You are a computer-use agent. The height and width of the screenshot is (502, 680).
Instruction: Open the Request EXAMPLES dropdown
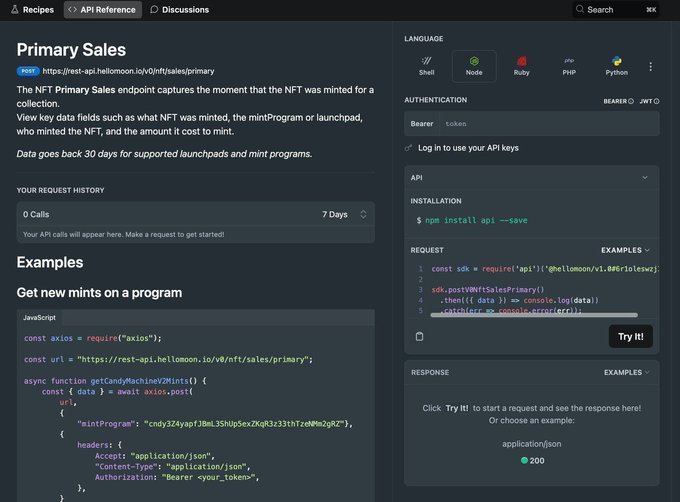[625, 250]
